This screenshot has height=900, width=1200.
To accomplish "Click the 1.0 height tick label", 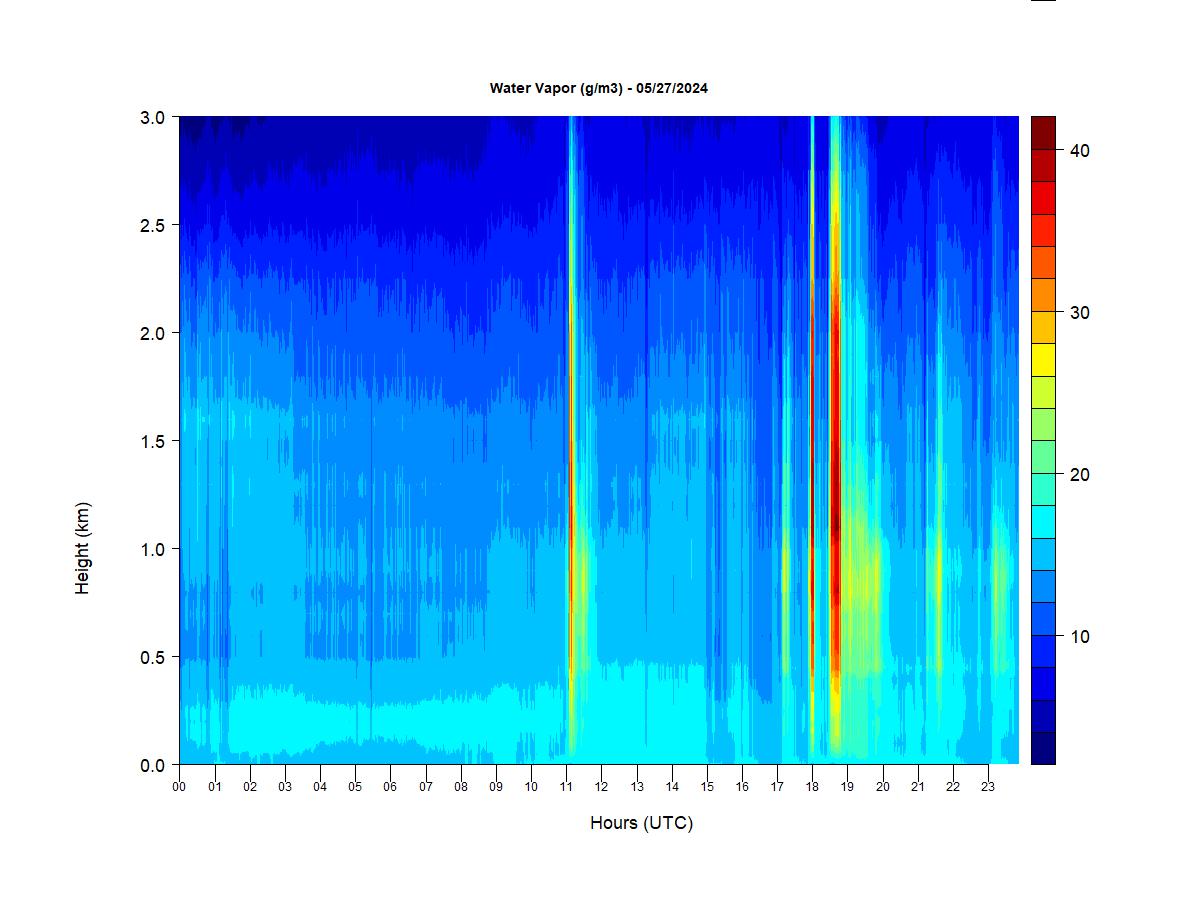I will [153, 549].
